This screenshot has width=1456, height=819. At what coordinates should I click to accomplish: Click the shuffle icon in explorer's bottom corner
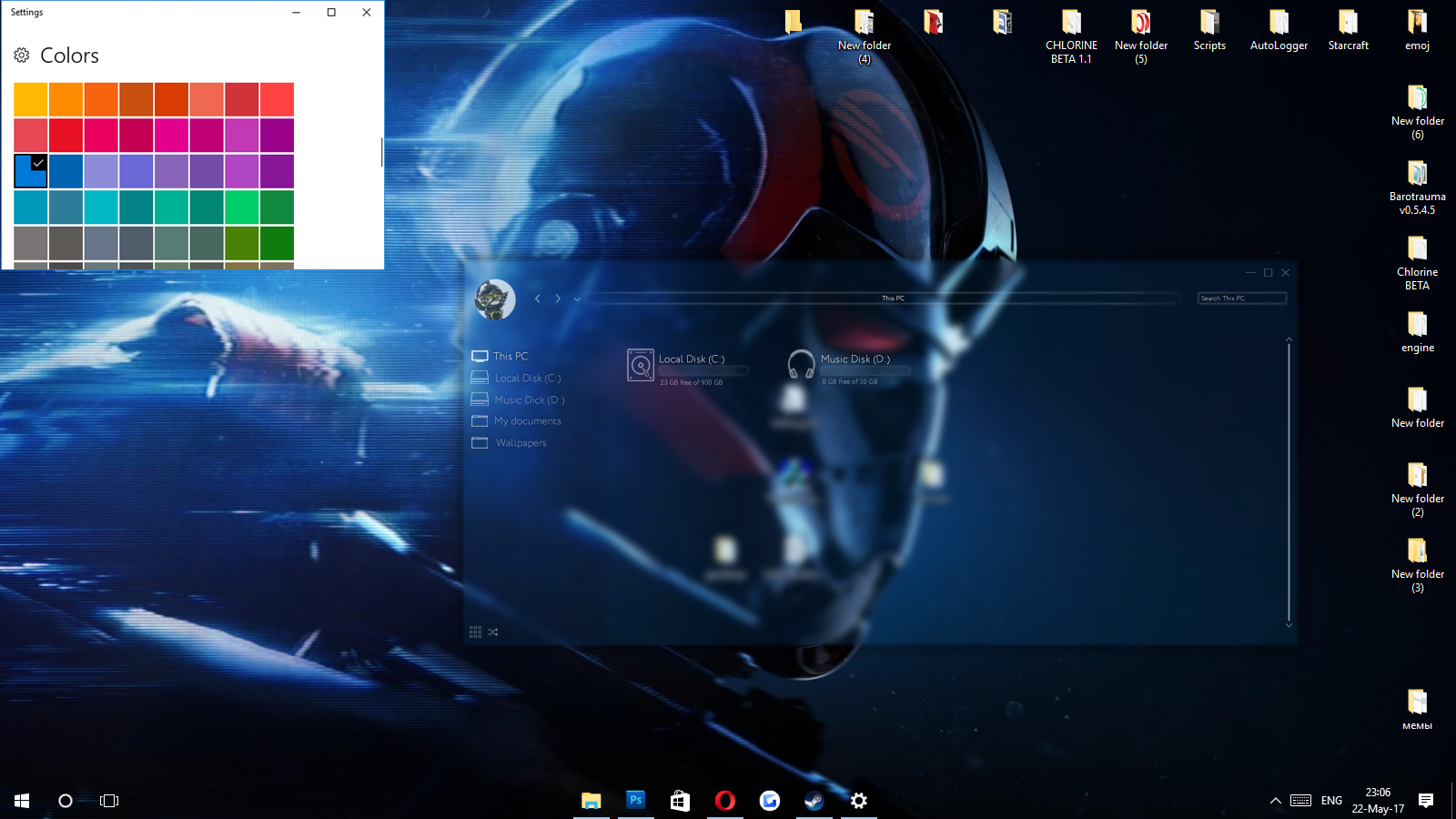pos(493,632)
